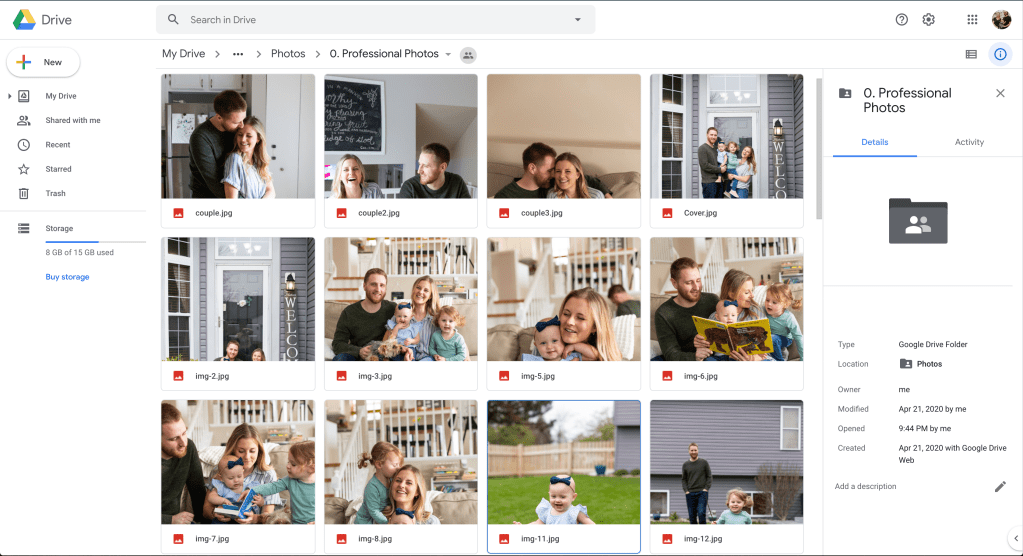Click the Search in Drive field

tap(375, 20)
